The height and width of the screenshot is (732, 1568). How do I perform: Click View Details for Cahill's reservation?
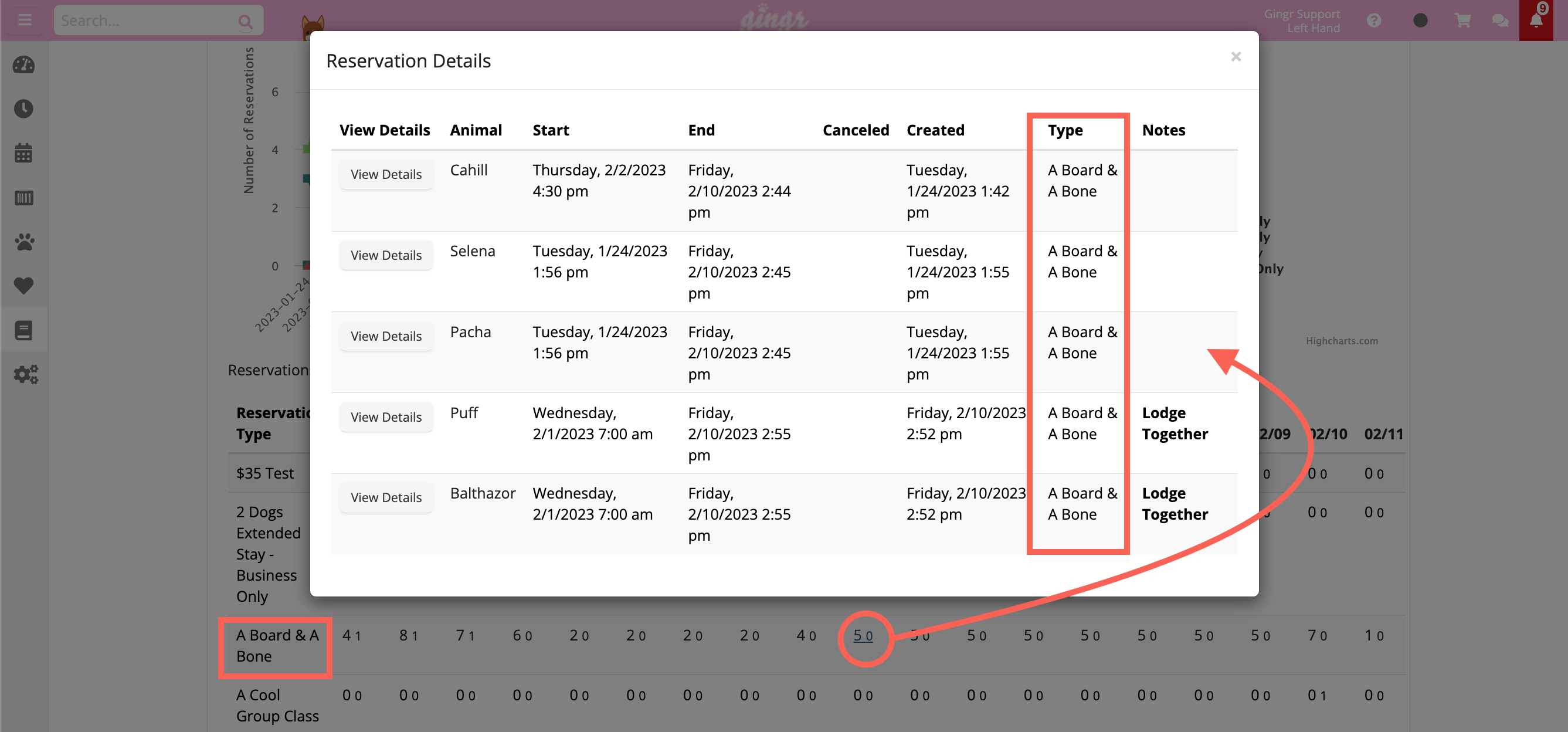coord(386,174)
